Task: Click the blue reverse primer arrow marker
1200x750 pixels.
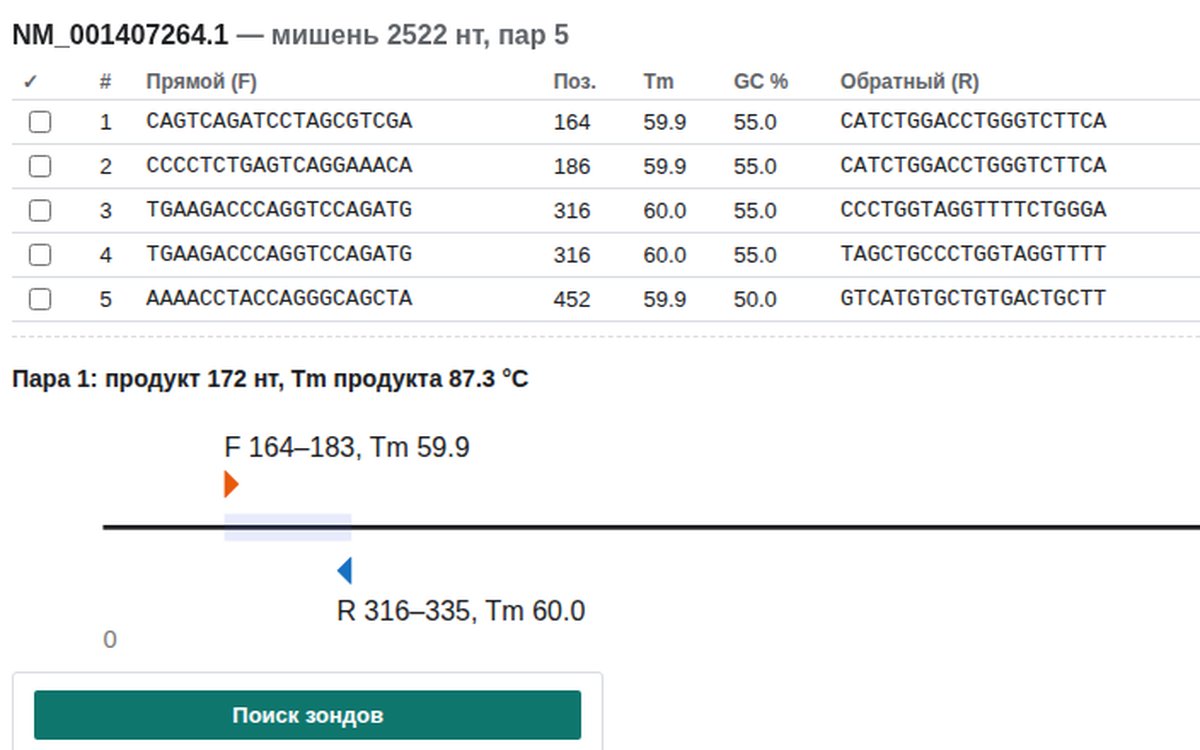Action: click(344, 571)
